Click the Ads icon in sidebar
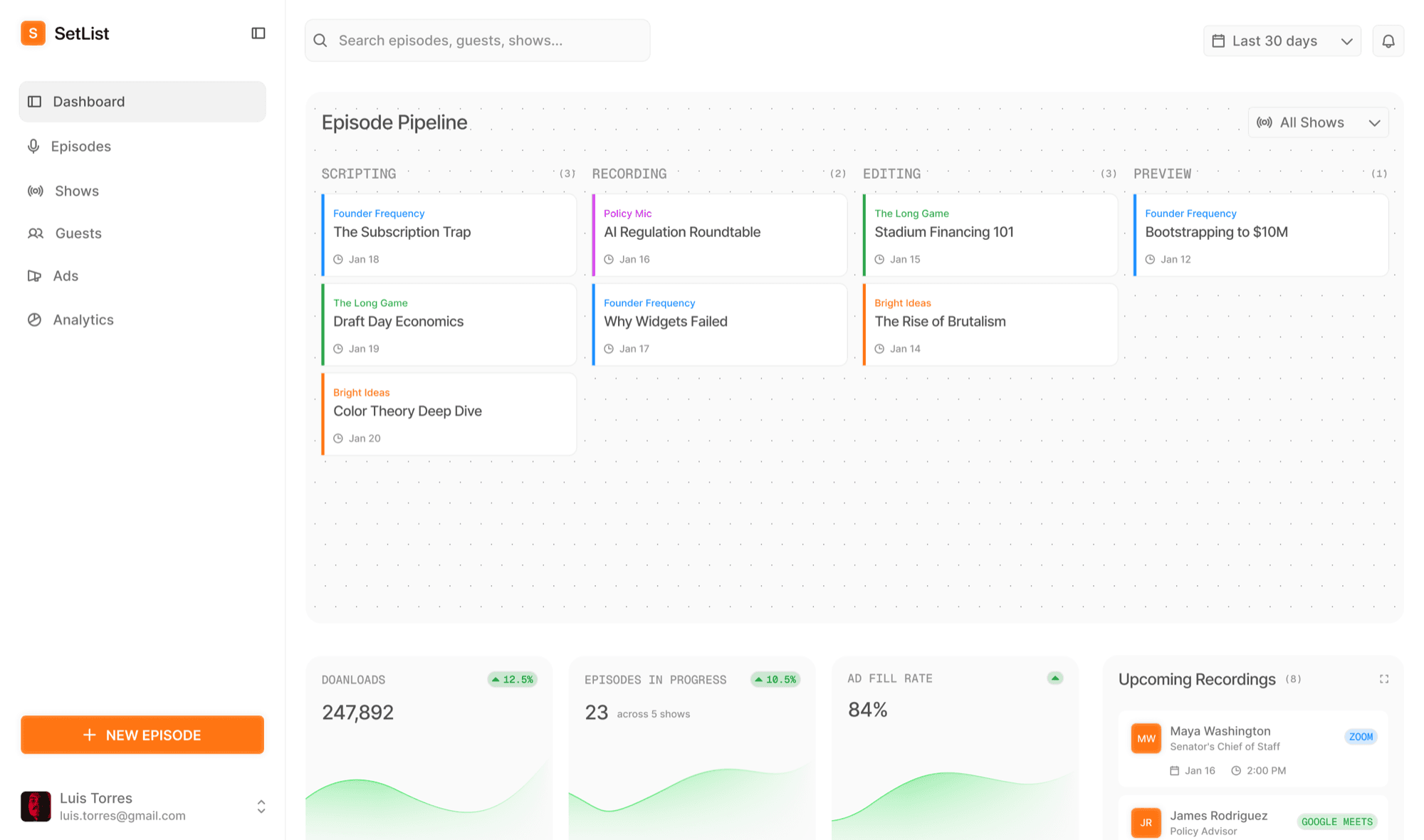 34,276
